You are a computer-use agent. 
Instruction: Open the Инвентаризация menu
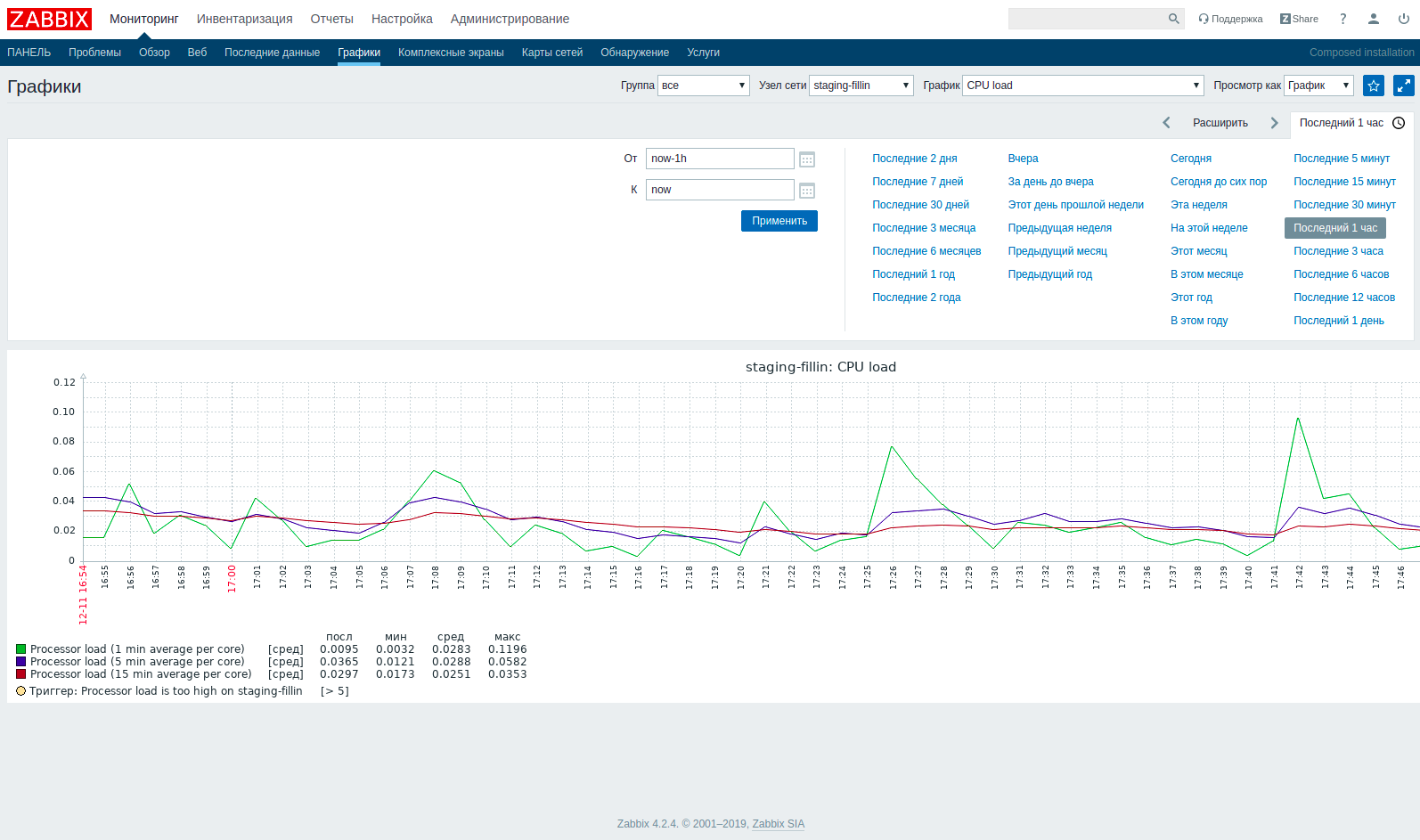(245, 19)
